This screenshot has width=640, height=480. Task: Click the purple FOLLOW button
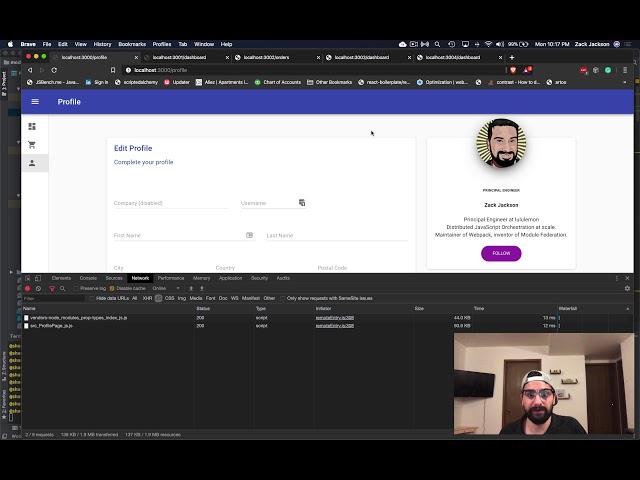tap(501, 253)
